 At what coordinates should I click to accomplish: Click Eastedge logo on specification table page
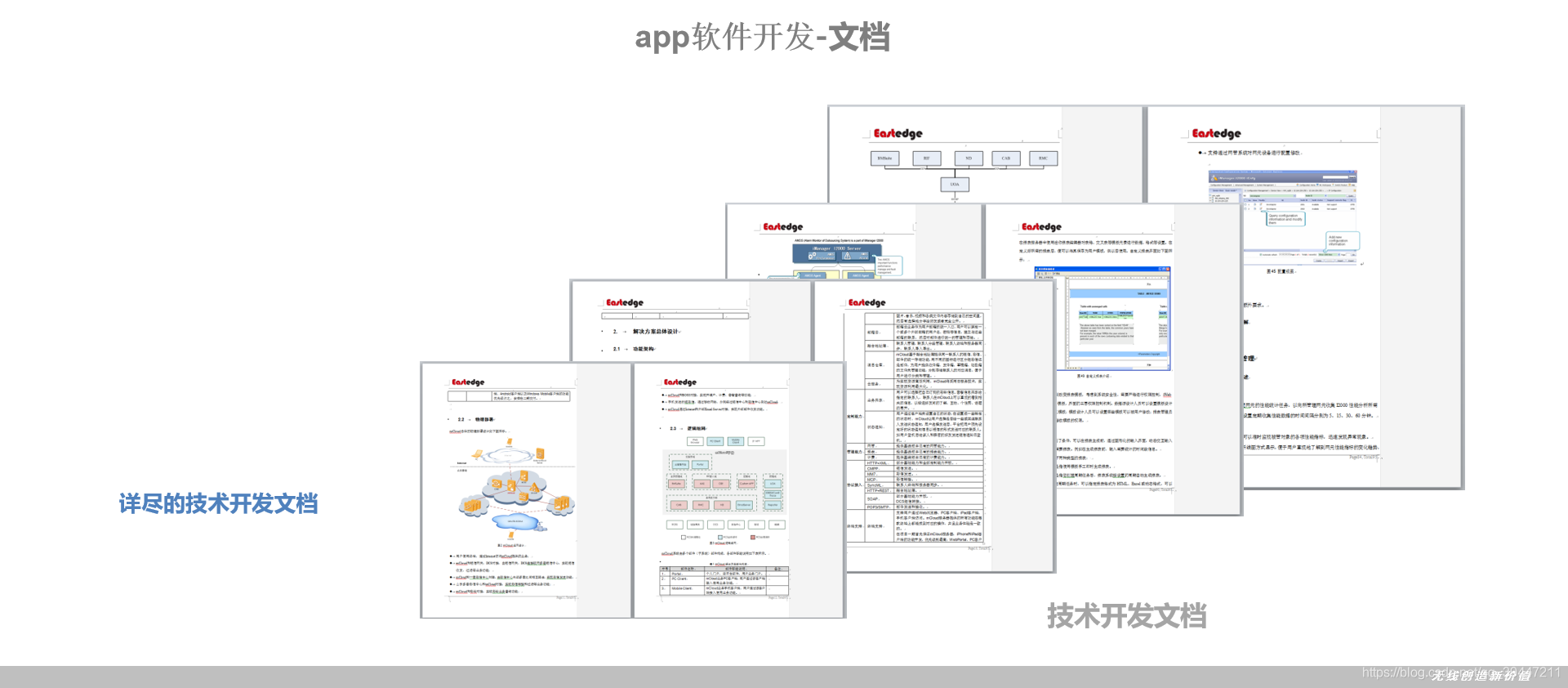866,302
